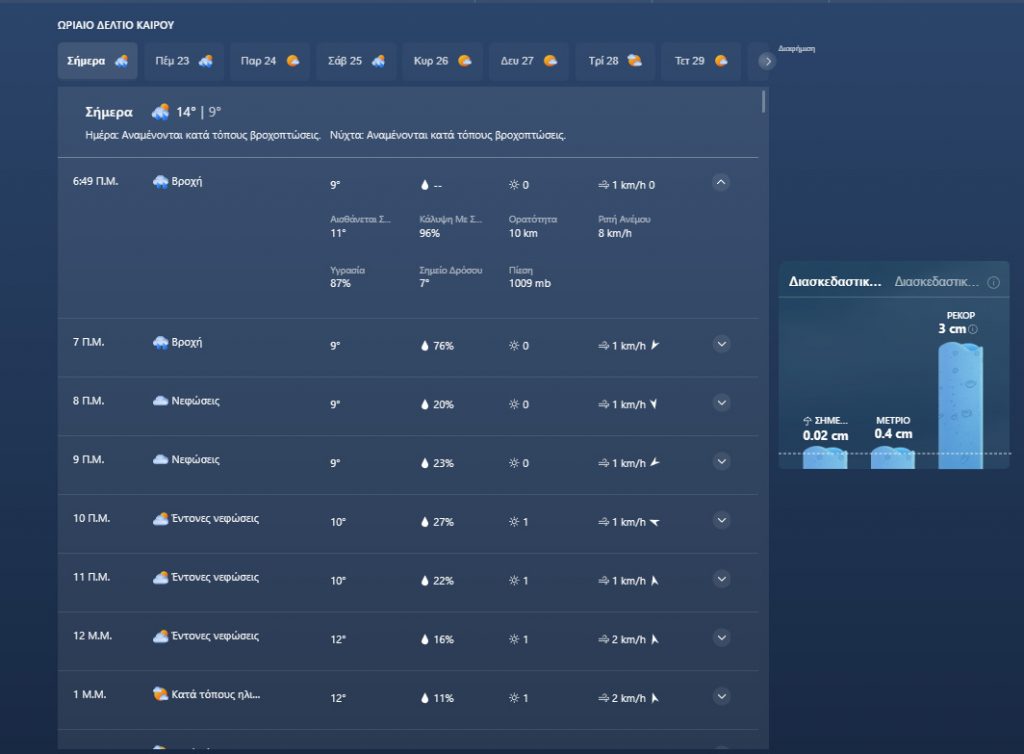The width and height of the screenshot is (1024, 754).
Task: Show more days with the right arrow button
Action: (767, 61)
